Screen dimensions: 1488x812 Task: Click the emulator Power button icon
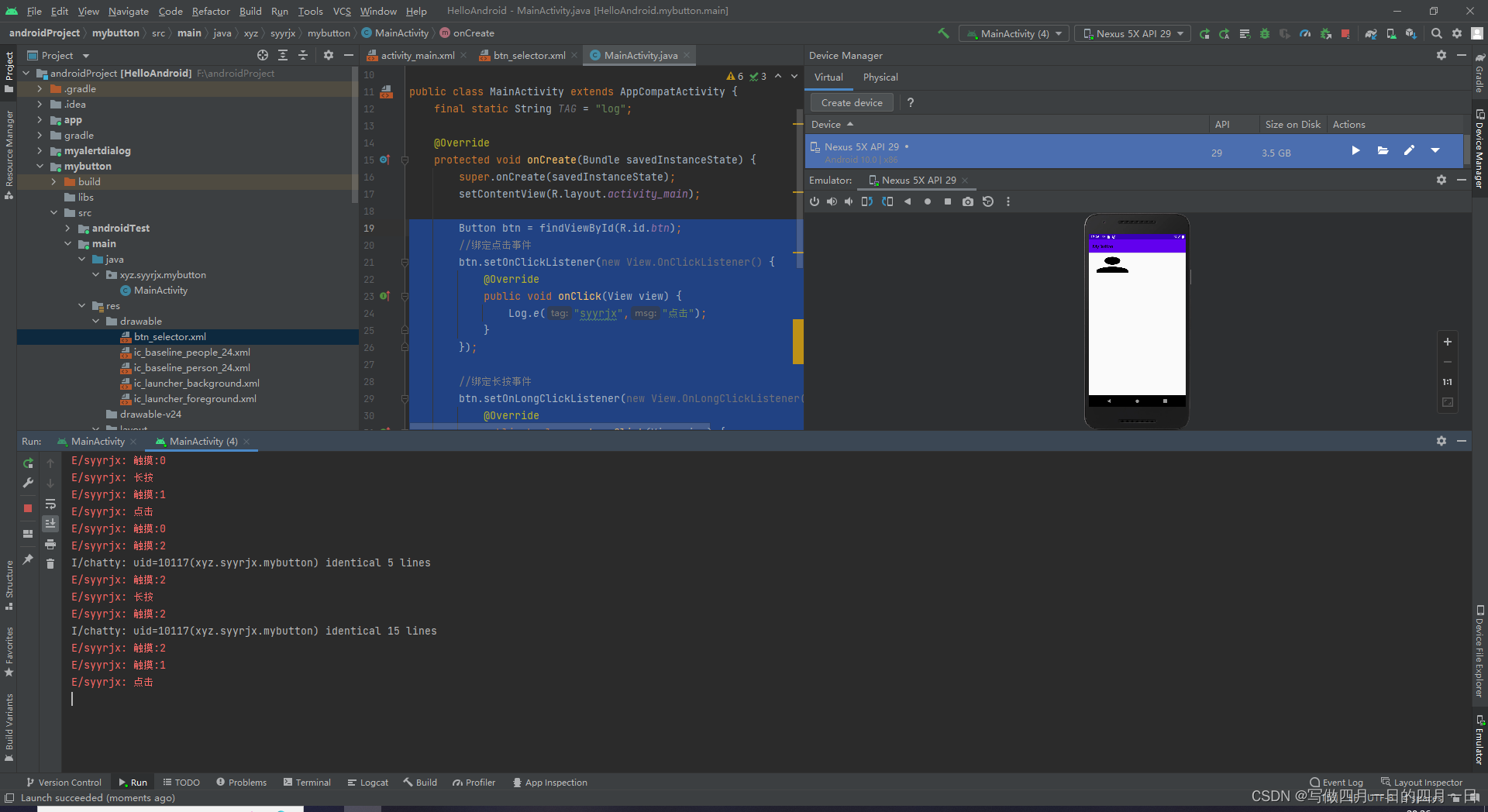click(815, 201)
